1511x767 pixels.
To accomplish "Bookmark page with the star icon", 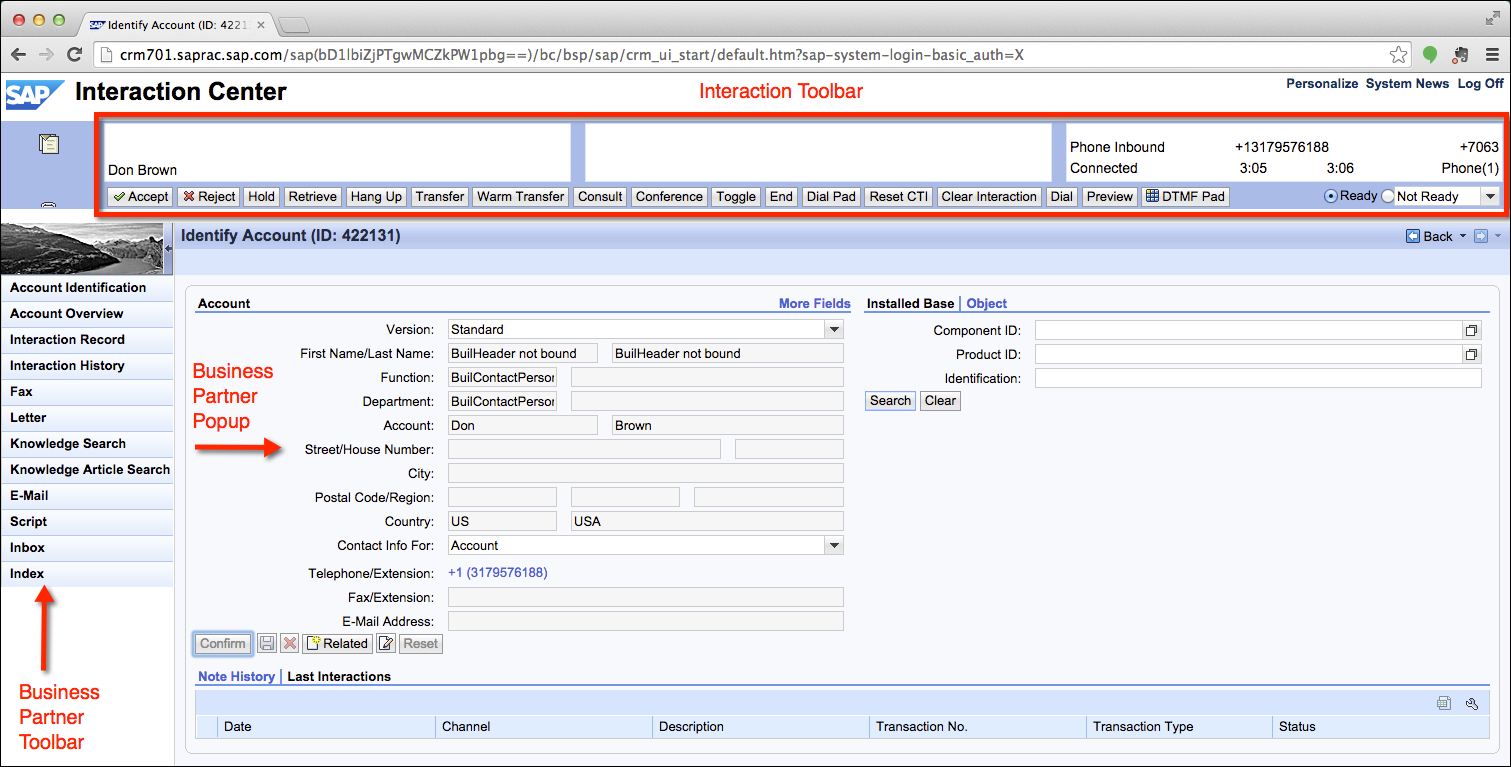I will pos(1398,55).
